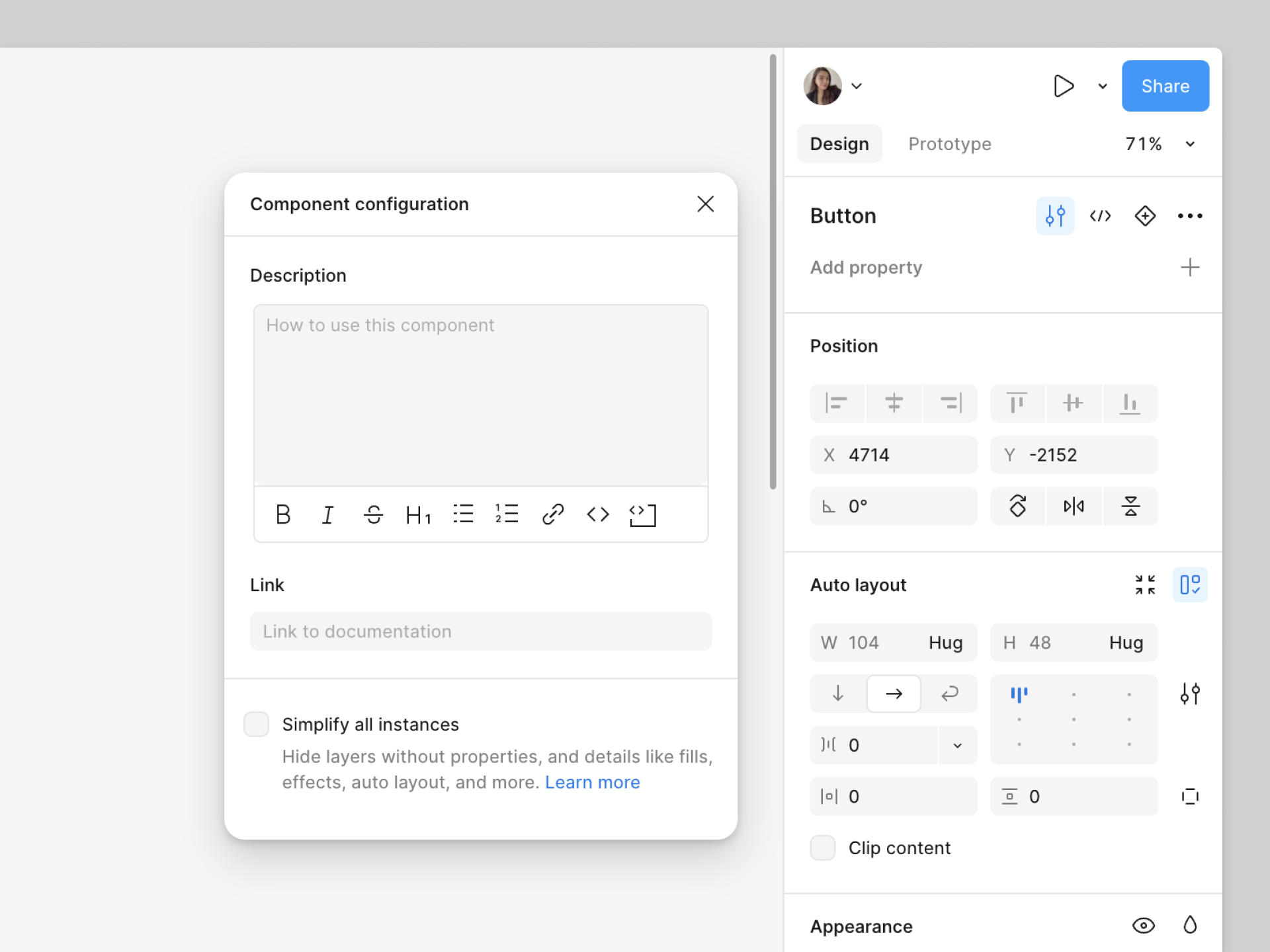Viewport: 1270px width, 952px height.
Task: Enable Simplify all instances checkbox
Action: 257,724
